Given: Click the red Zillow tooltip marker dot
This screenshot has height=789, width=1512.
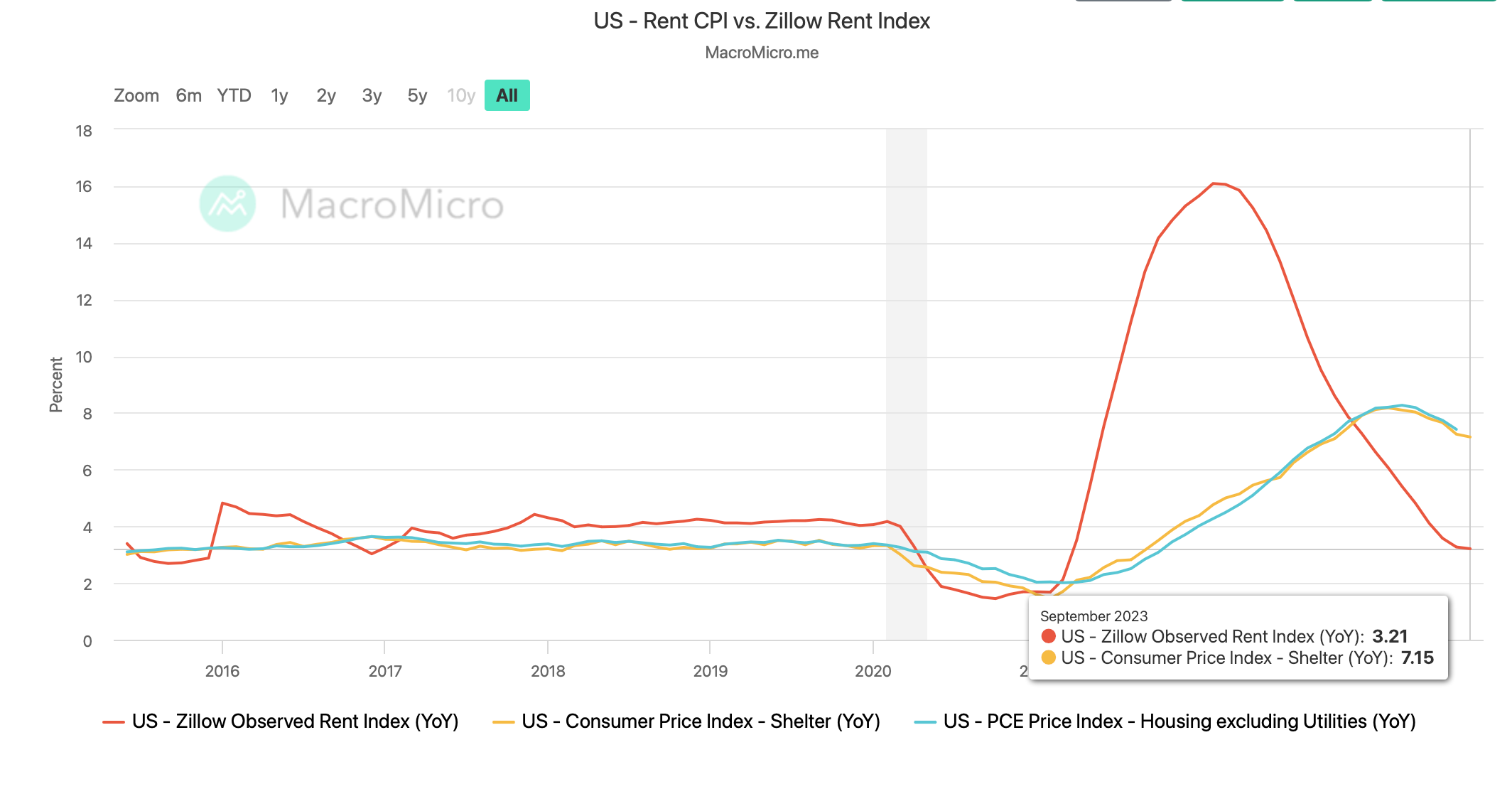Looking at the screenshot, I should [1048, 636].
